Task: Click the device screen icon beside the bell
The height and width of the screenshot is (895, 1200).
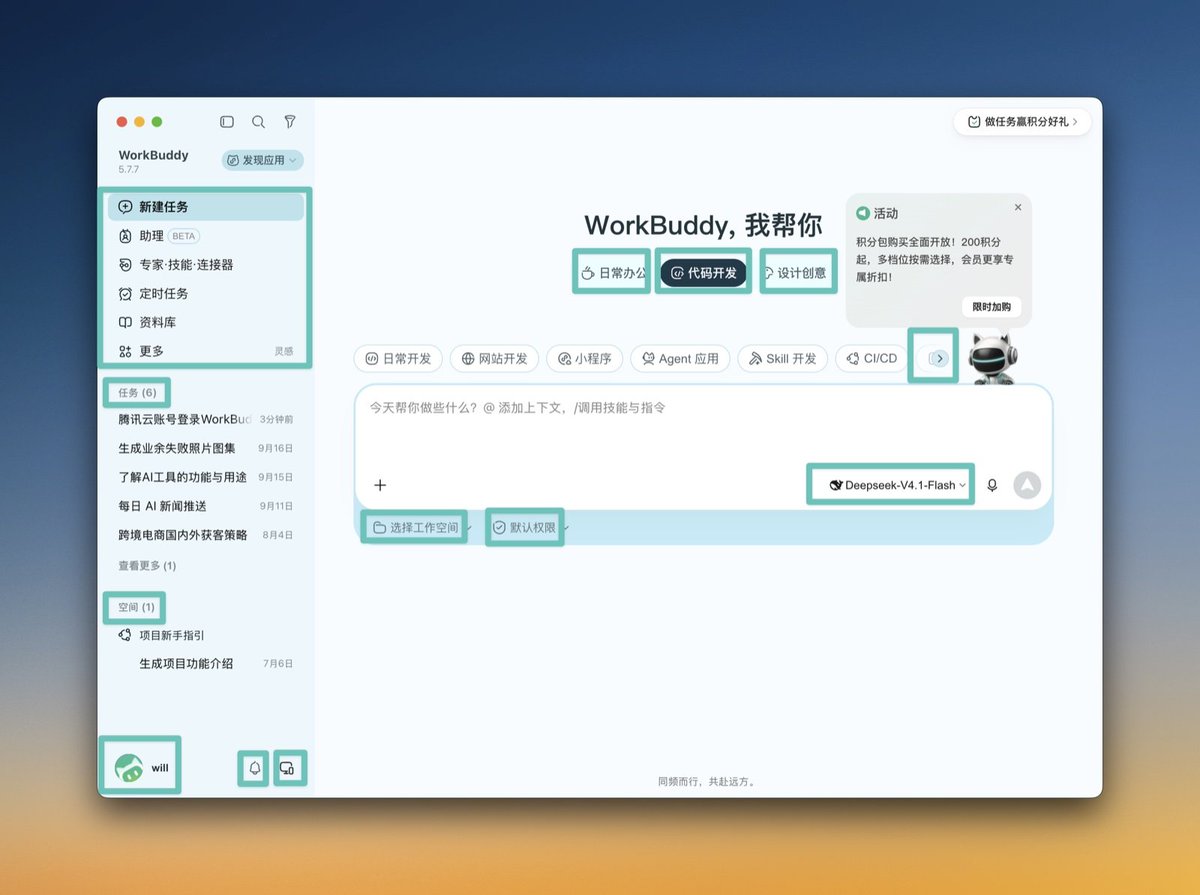Action: [x=287, y=768]
